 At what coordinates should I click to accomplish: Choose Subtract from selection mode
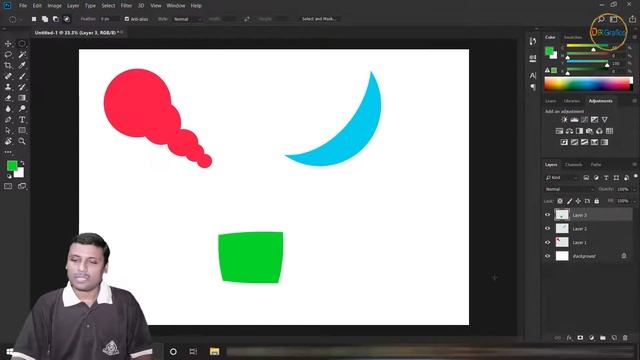(56, 19)
